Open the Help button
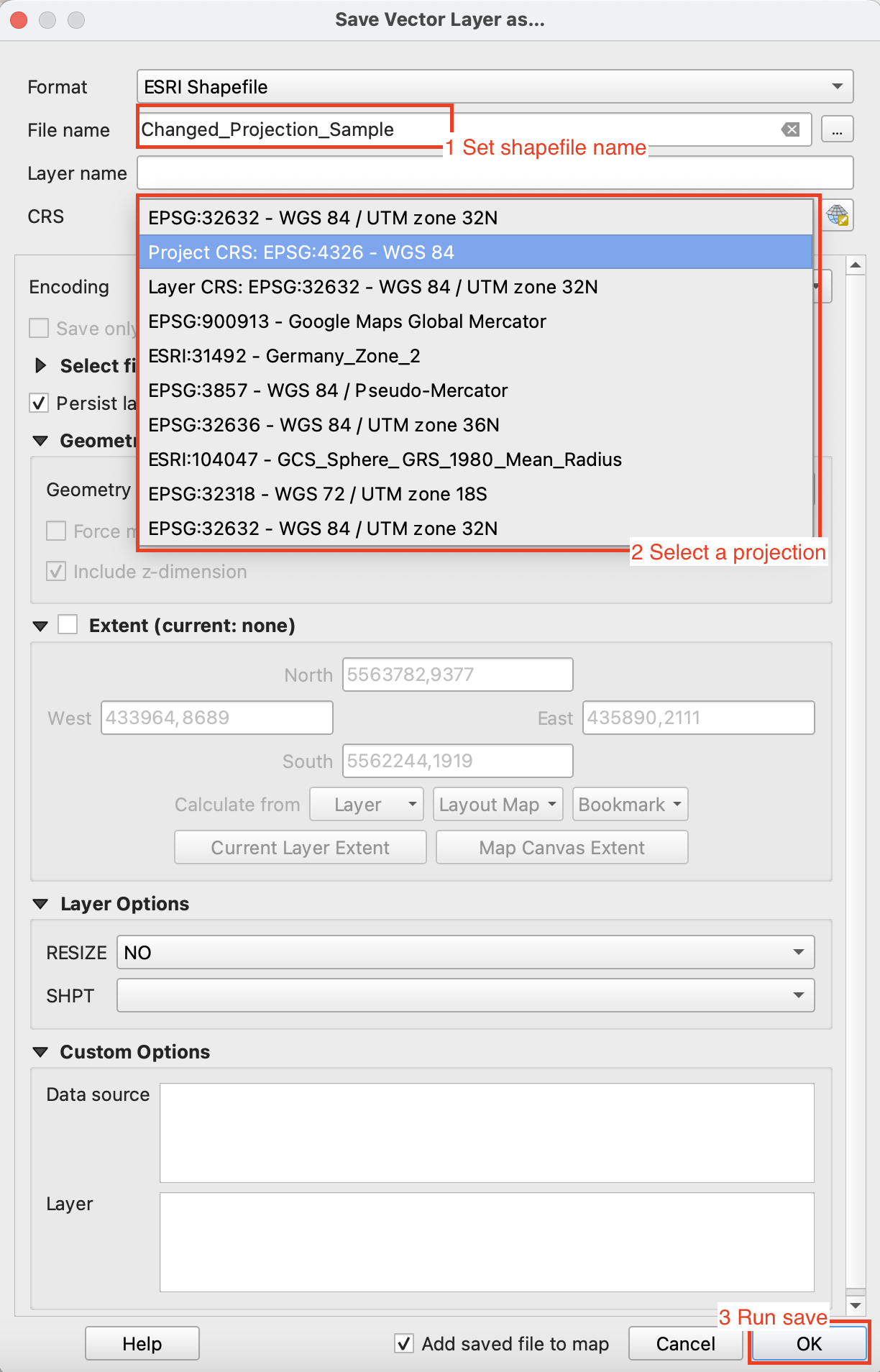Viewport: 880px width, 1372px height. [x=142, y=1343]
